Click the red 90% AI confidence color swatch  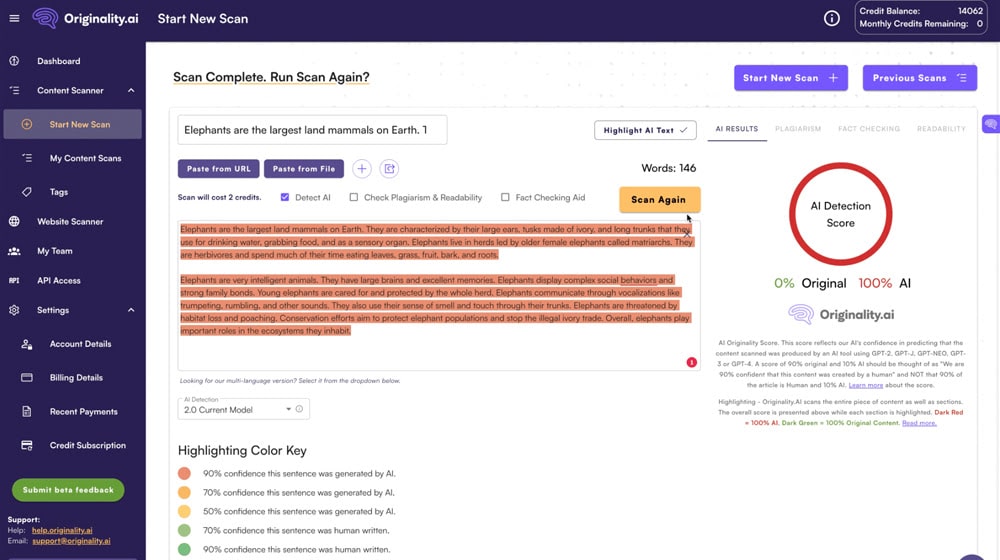click(x=184, y=473)
